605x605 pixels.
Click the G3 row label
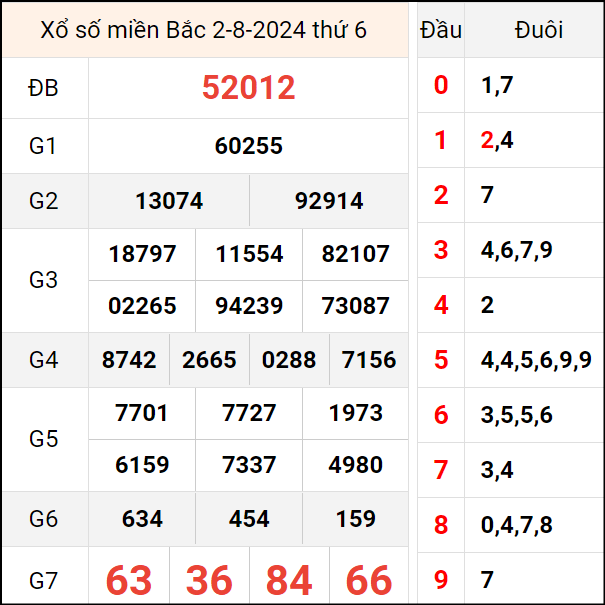tap(43, 280)
